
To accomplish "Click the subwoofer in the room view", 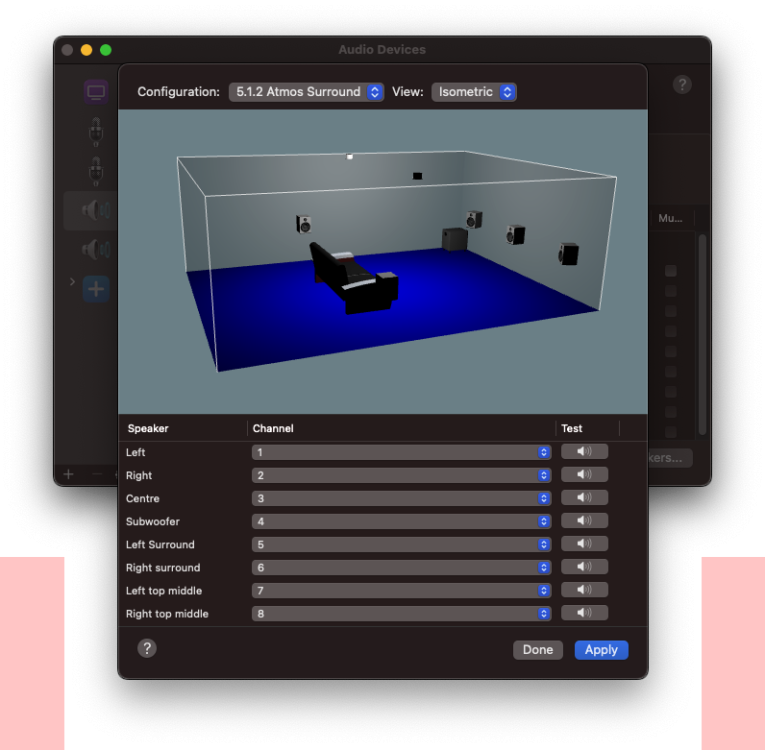I will 454,239.
